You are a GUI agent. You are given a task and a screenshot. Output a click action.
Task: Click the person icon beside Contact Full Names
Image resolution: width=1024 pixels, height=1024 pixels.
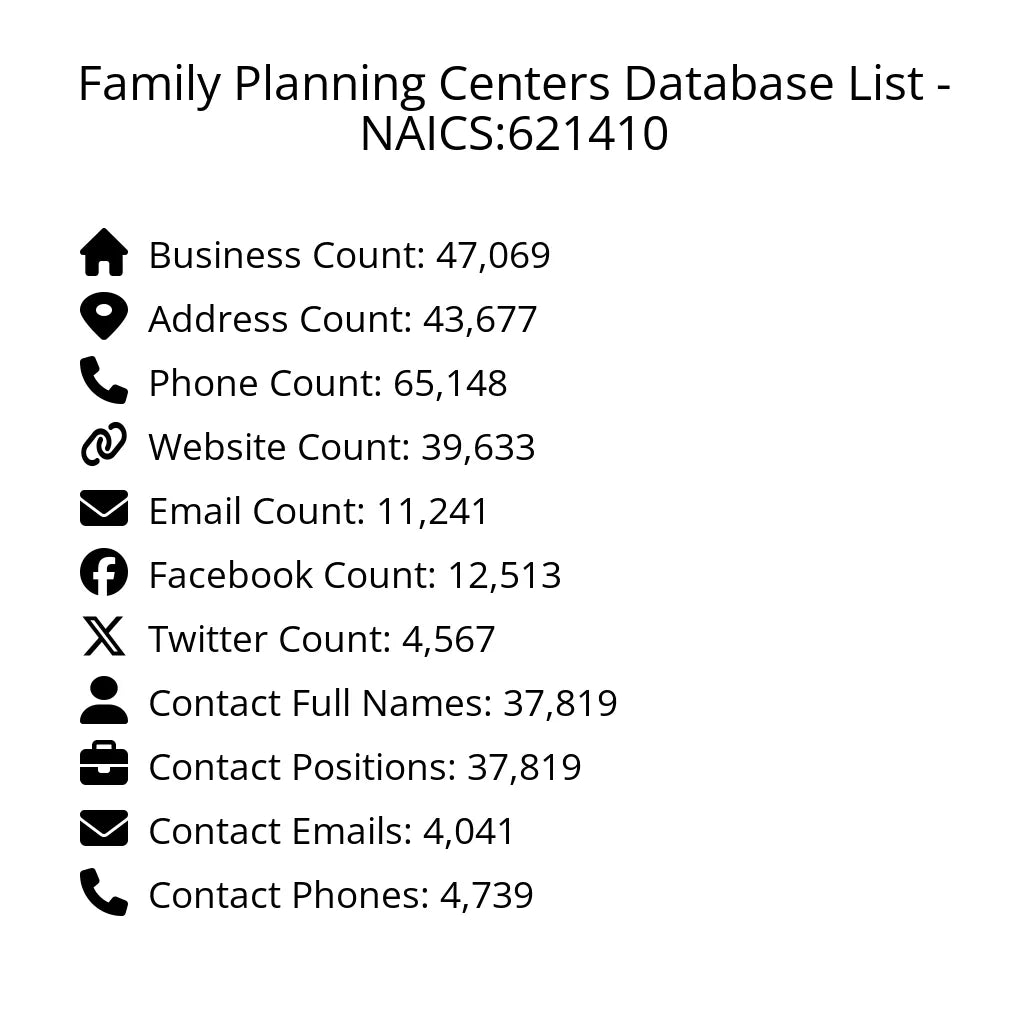[104, 701]
